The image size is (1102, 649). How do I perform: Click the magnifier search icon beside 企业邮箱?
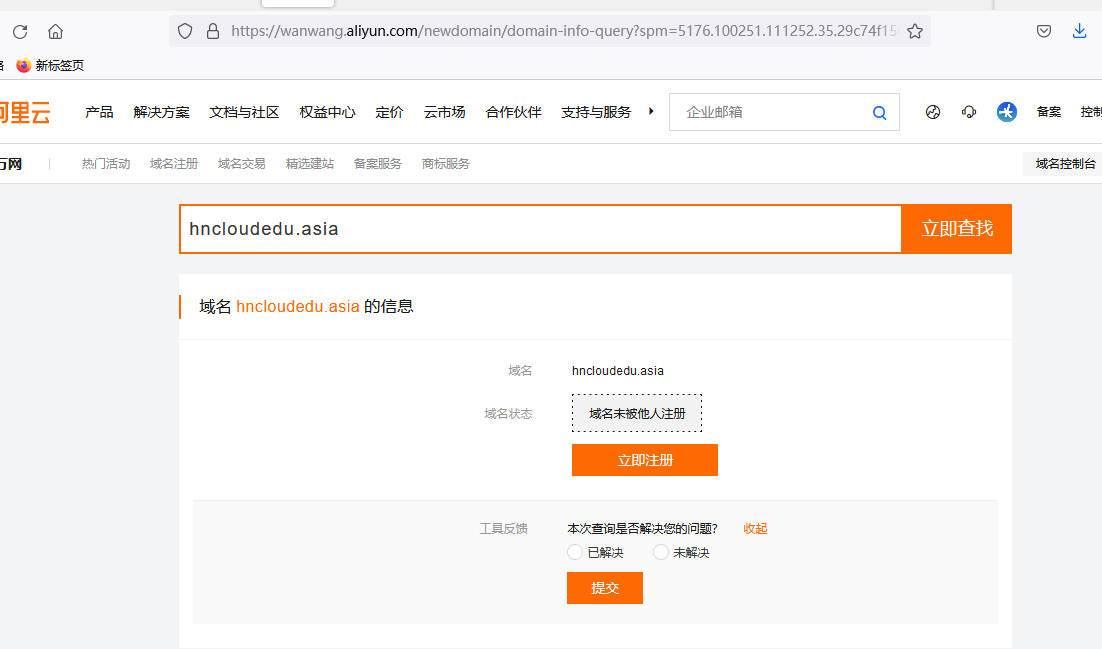(x=879, y=113)
